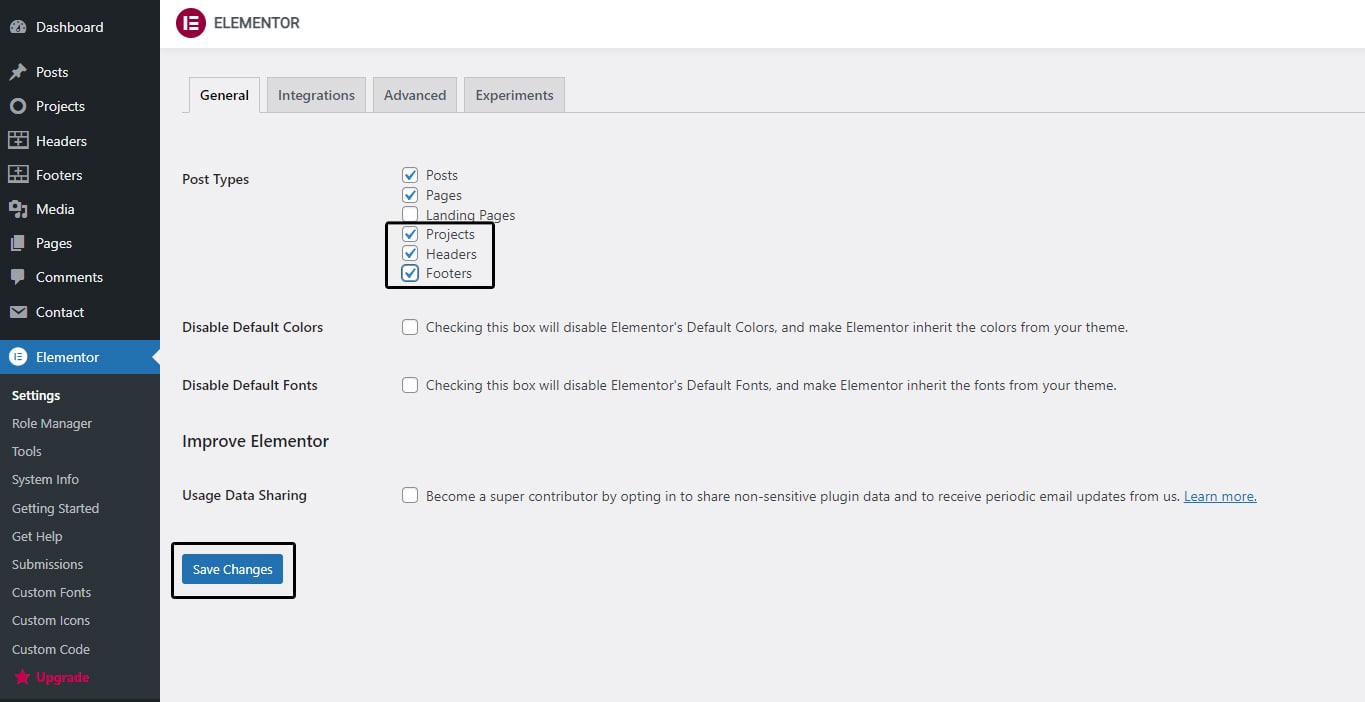Screen dimensions: 1365x702
Task: Switch to the Advanced tab
Action: click(415, 95)
